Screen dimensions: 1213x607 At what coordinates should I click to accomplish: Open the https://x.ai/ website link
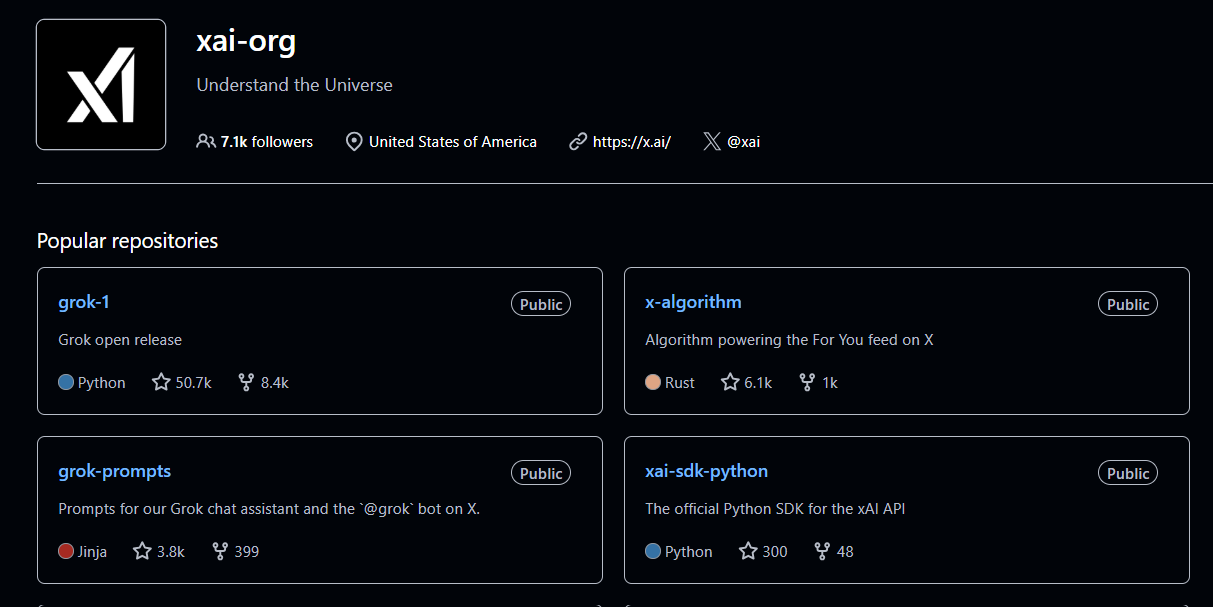pyautogui.click(x=632, y=142)
